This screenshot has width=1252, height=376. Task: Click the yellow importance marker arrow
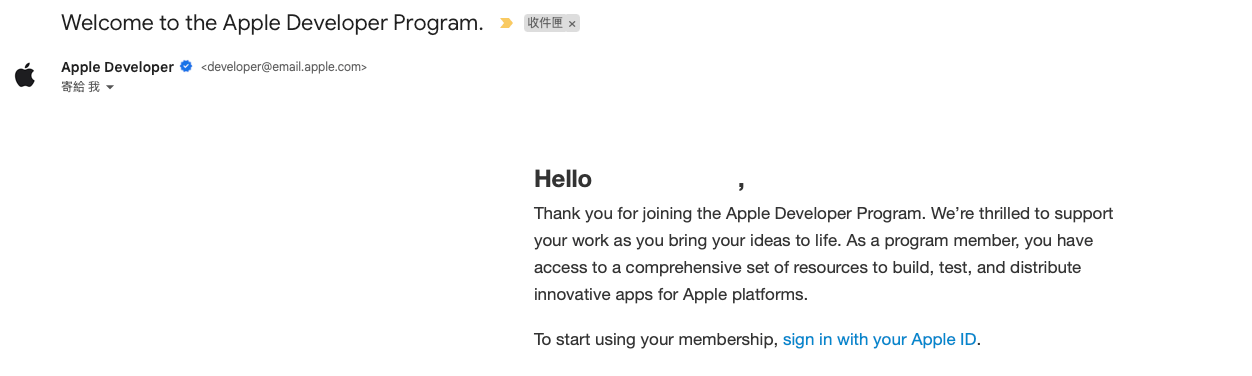pos(506,23)
